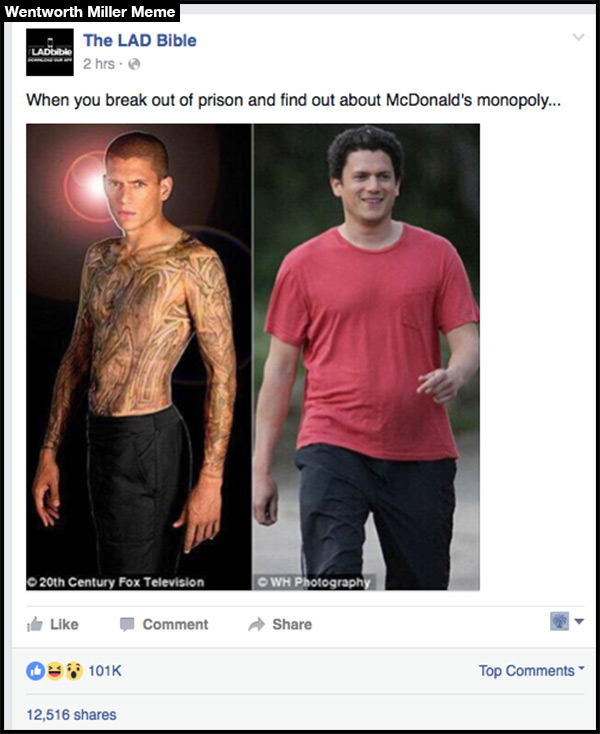Open the tattooed man photo on left
The image size is (600, 734).
[x=139, y=357]
